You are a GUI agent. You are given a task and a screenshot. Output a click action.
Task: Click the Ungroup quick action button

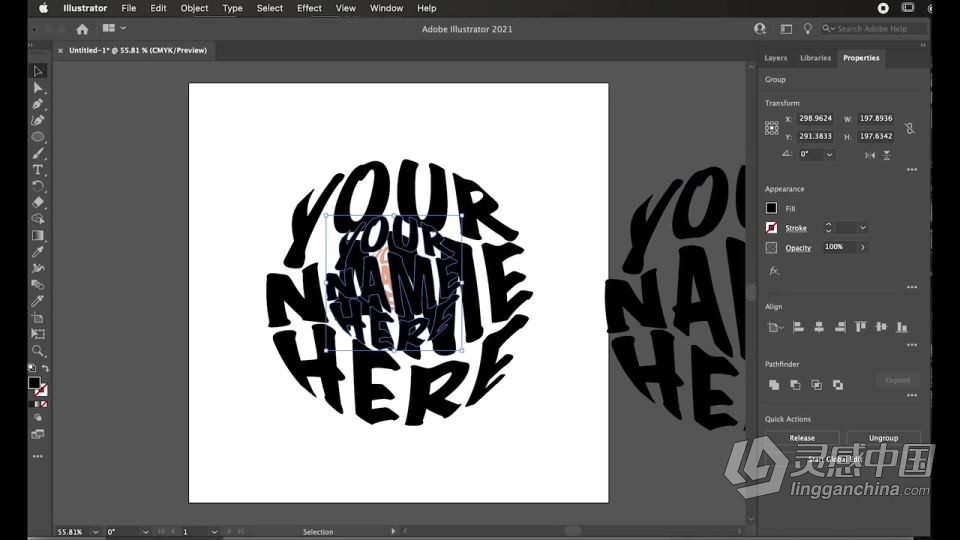pyautogui.click(x=883, y=438)
